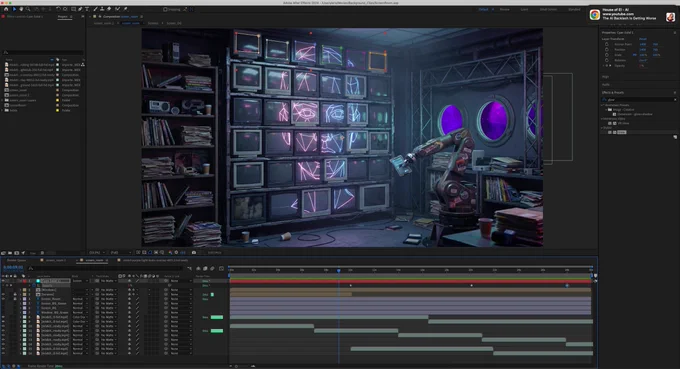Select the Rotation tool in toolbar
The height and width of the screenshot is (369, 680).
pos(58,9)
